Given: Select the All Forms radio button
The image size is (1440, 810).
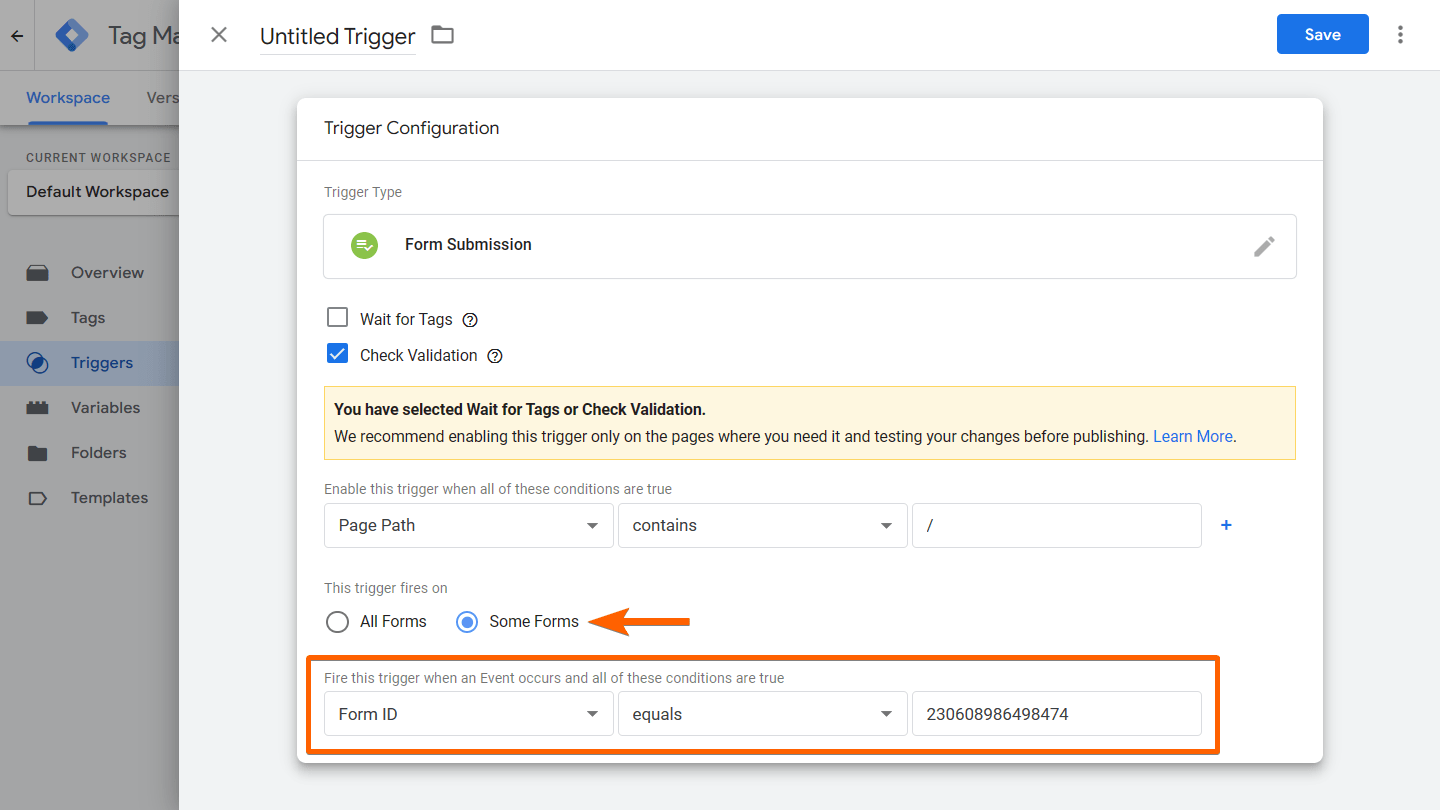Looking at the screenshot, I should click(338, 622).
